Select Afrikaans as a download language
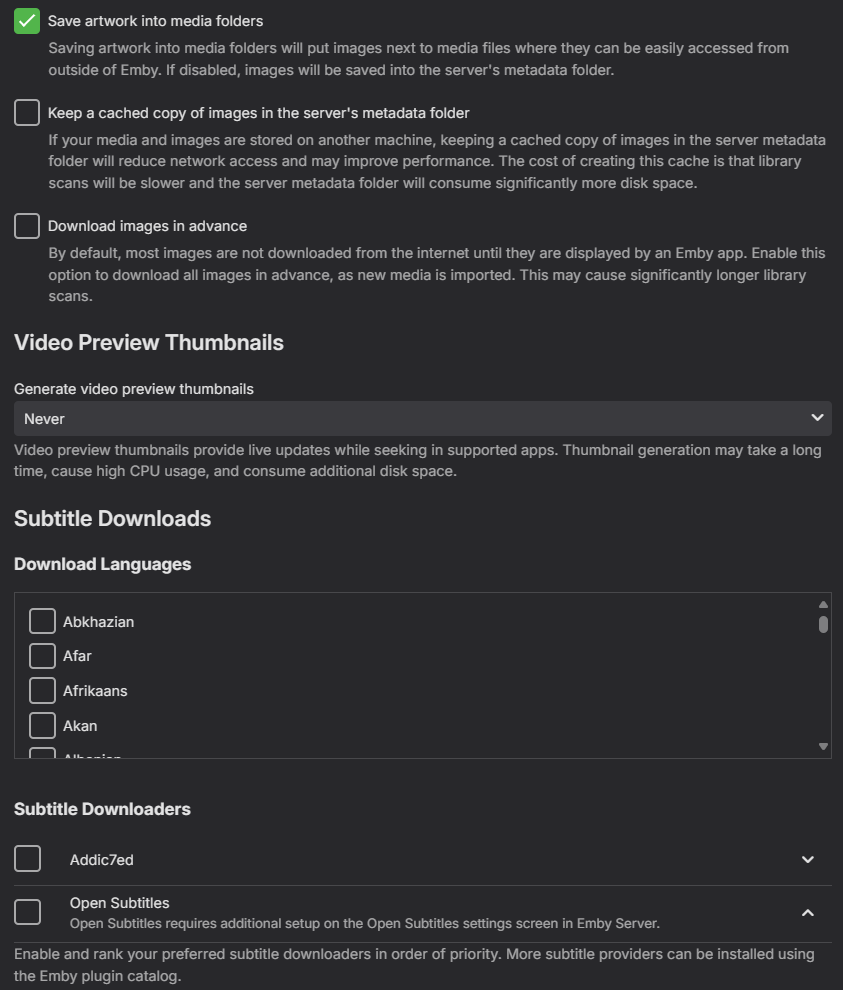The image size is (843, 990). tap(42, 691)
